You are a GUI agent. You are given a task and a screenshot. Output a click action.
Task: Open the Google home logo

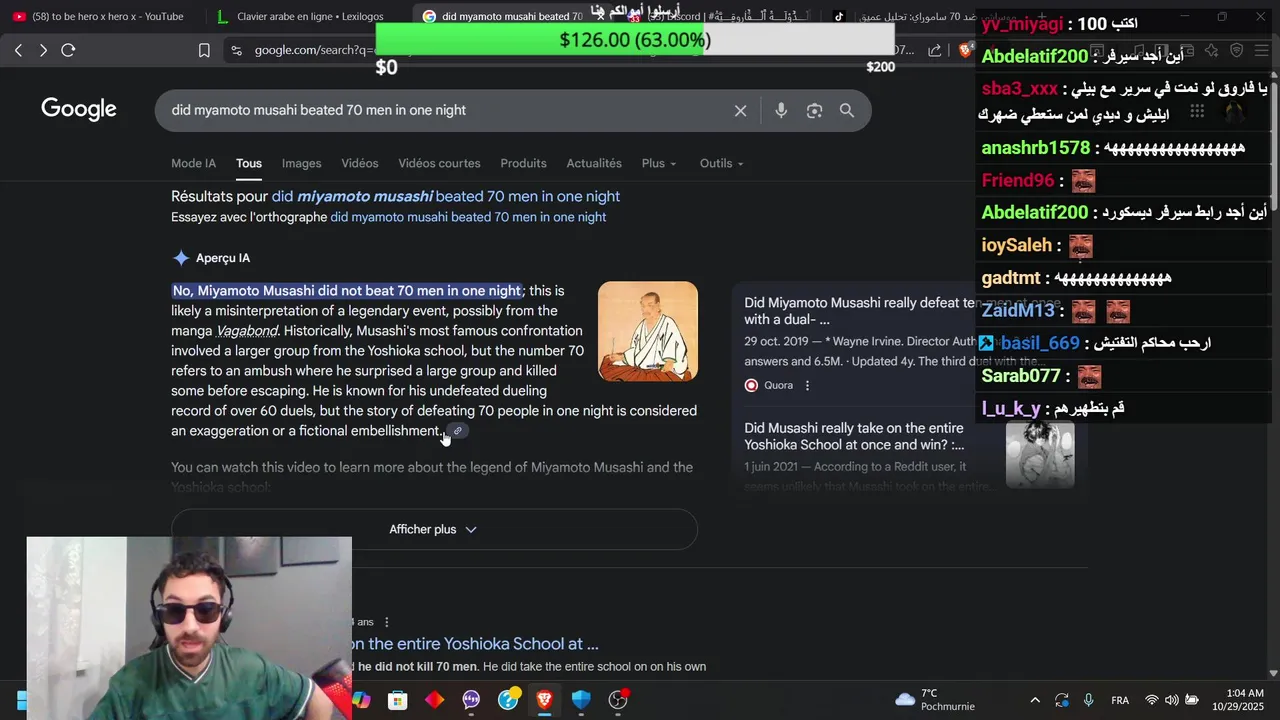(79, 110)
